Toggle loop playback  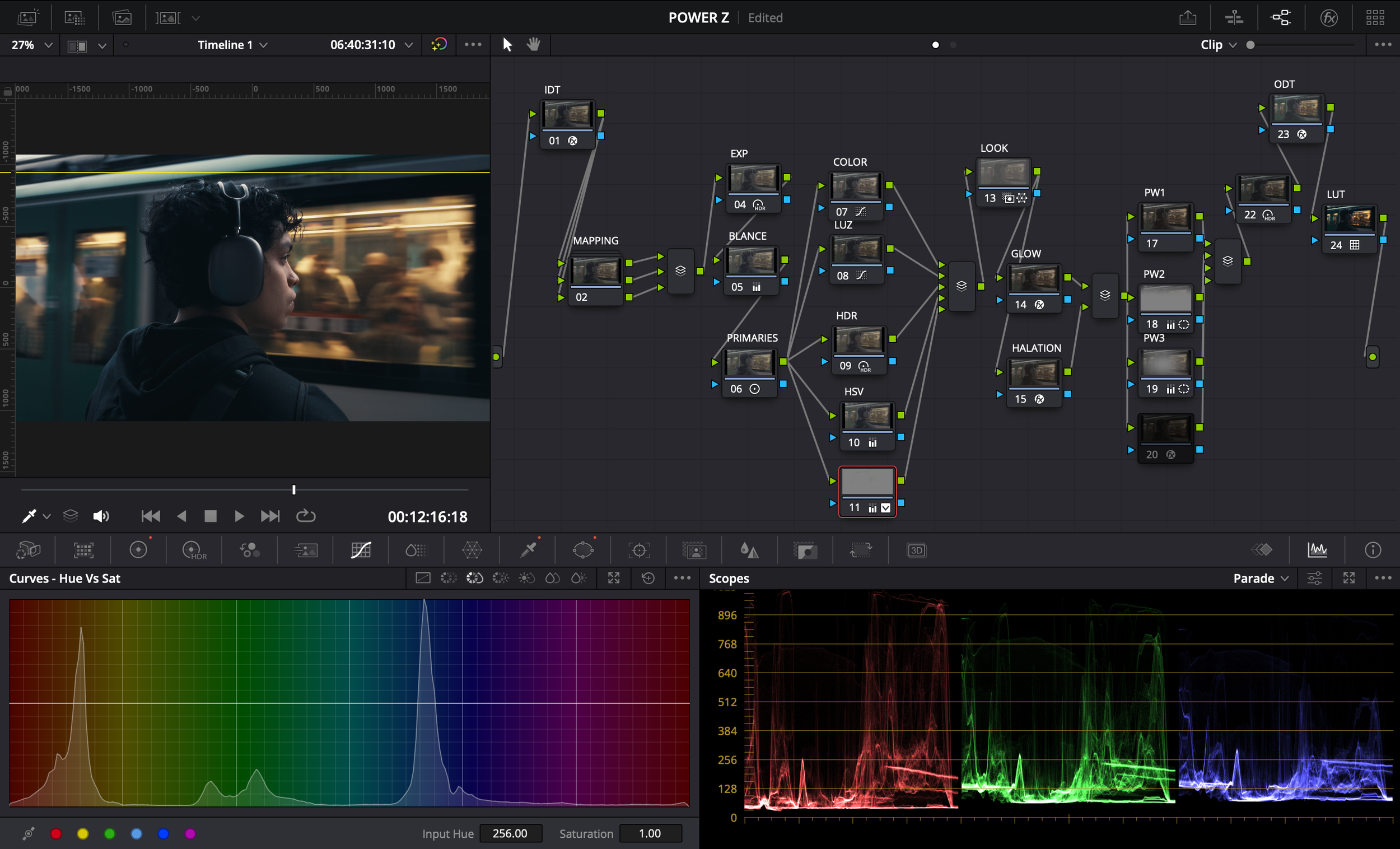(x=306, y=516)
